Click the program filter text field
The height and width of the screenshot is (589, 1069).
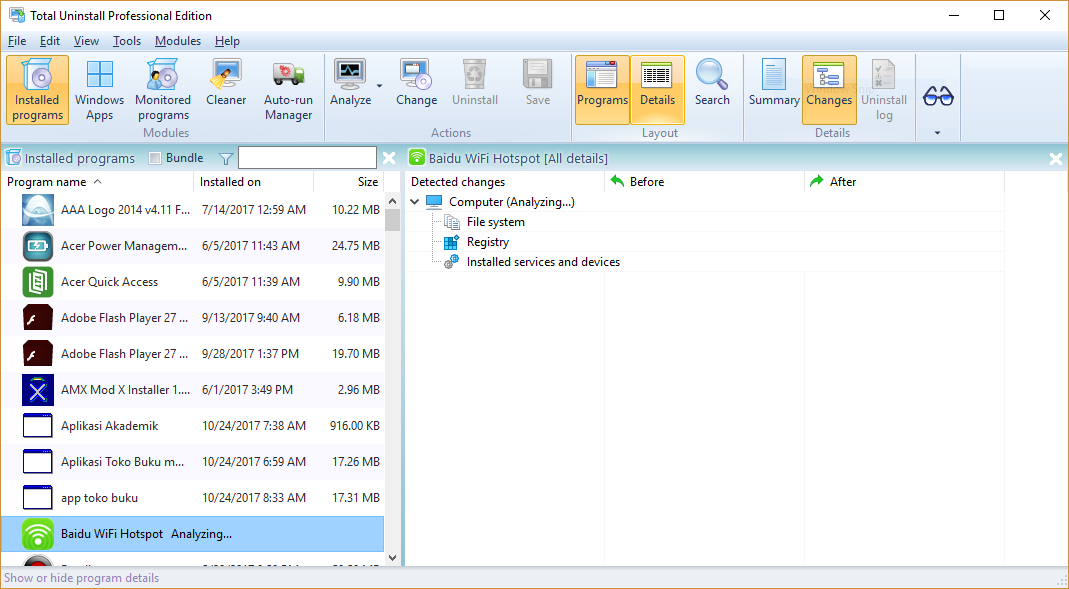click(307, 158)
